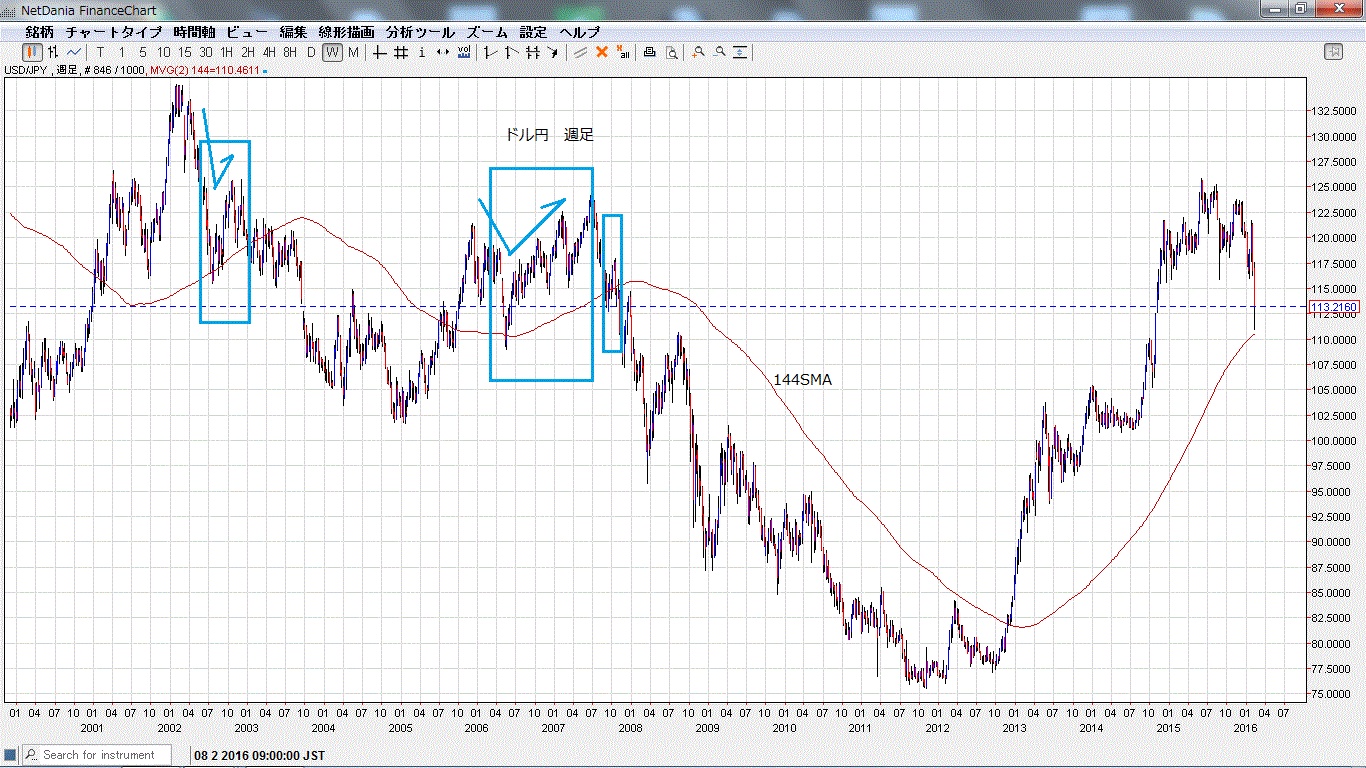The height and width of the screenshot is (768, 1366).
Task: Select the OHLC bar chart type icon
Action: tap(54, 52)
